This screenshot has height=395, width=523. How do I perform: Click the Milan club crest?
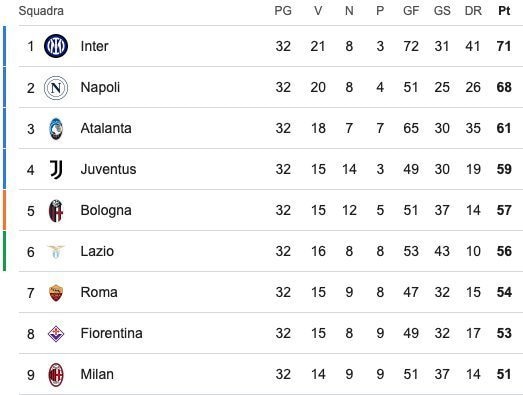coord(56,375)
